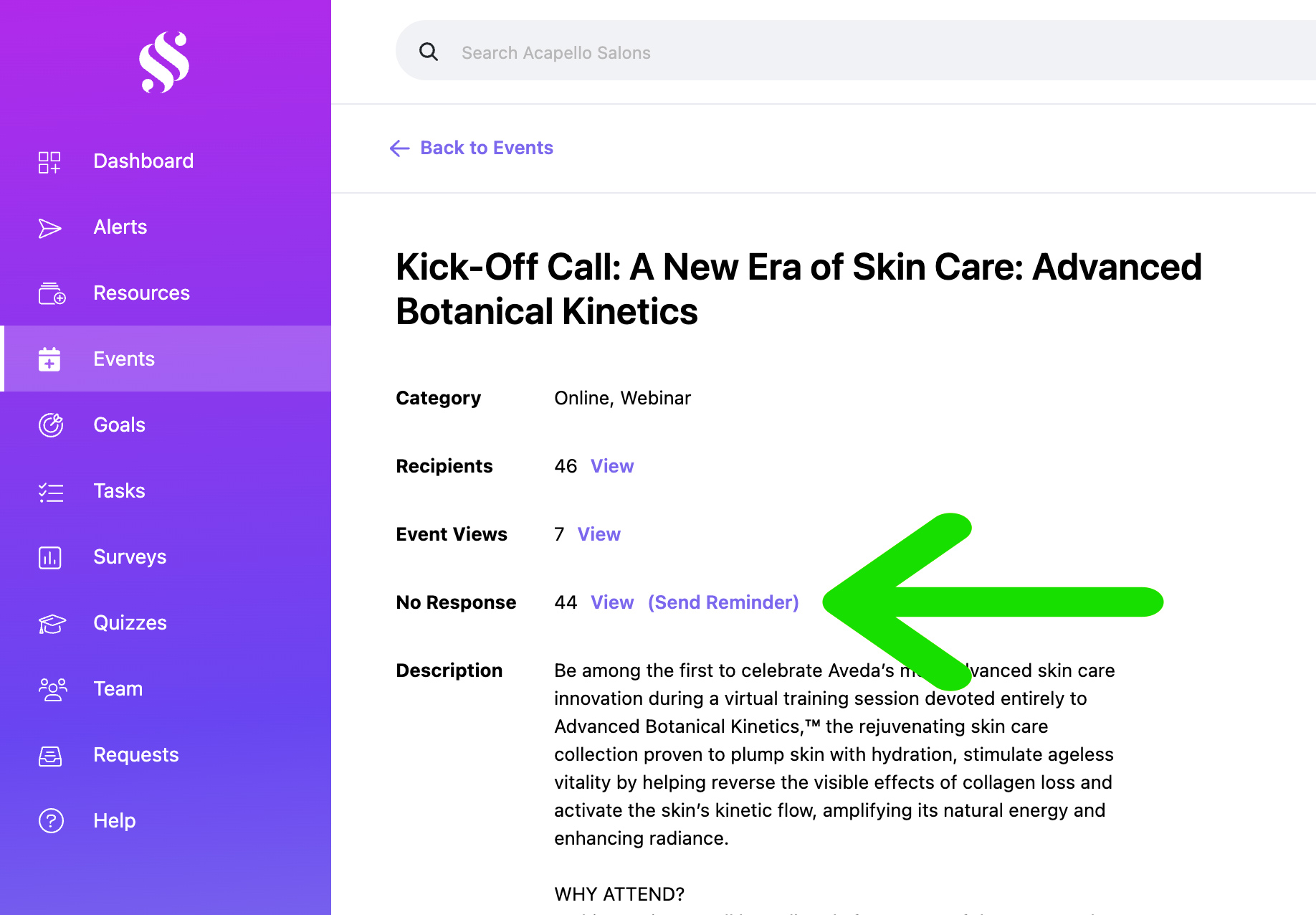Open the Help page
This screenshot has height=915, width=1316.
166,820
